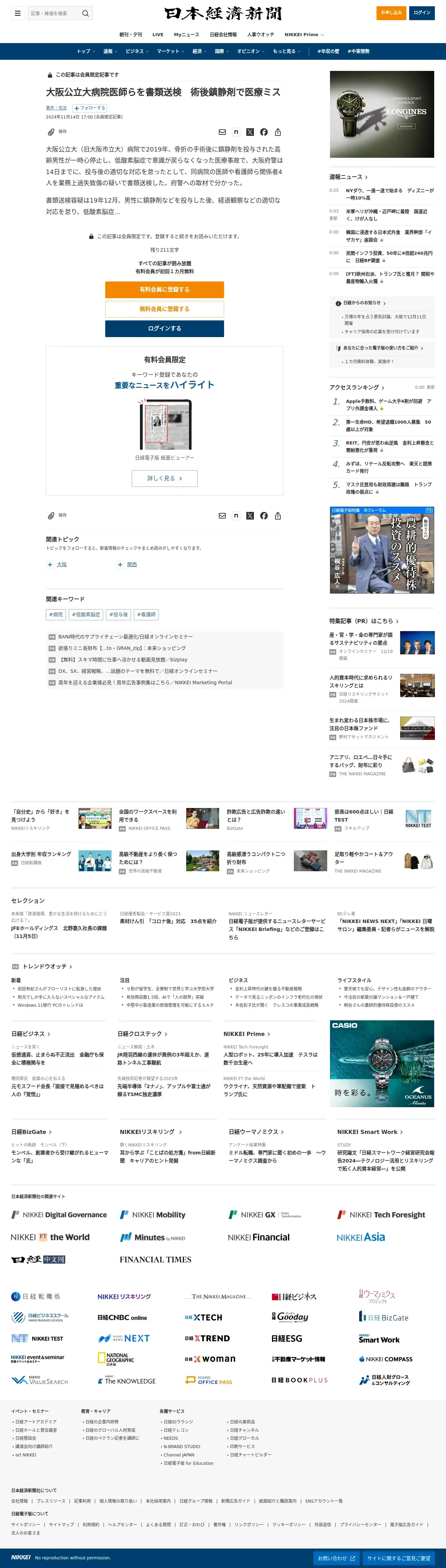Open share-export icon below the article
The width and height of the screenshot is (446, 1568).
[278, 516]
